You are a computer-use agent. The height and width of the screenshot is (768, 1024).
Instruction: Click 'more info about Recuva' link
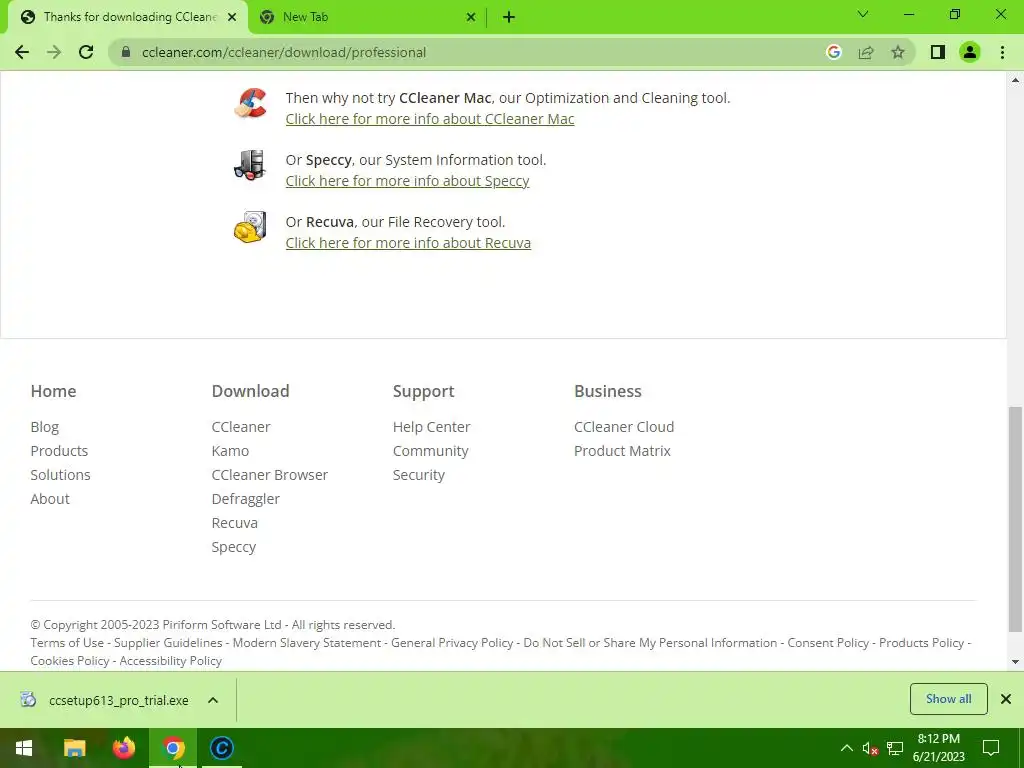pos(408,243)
